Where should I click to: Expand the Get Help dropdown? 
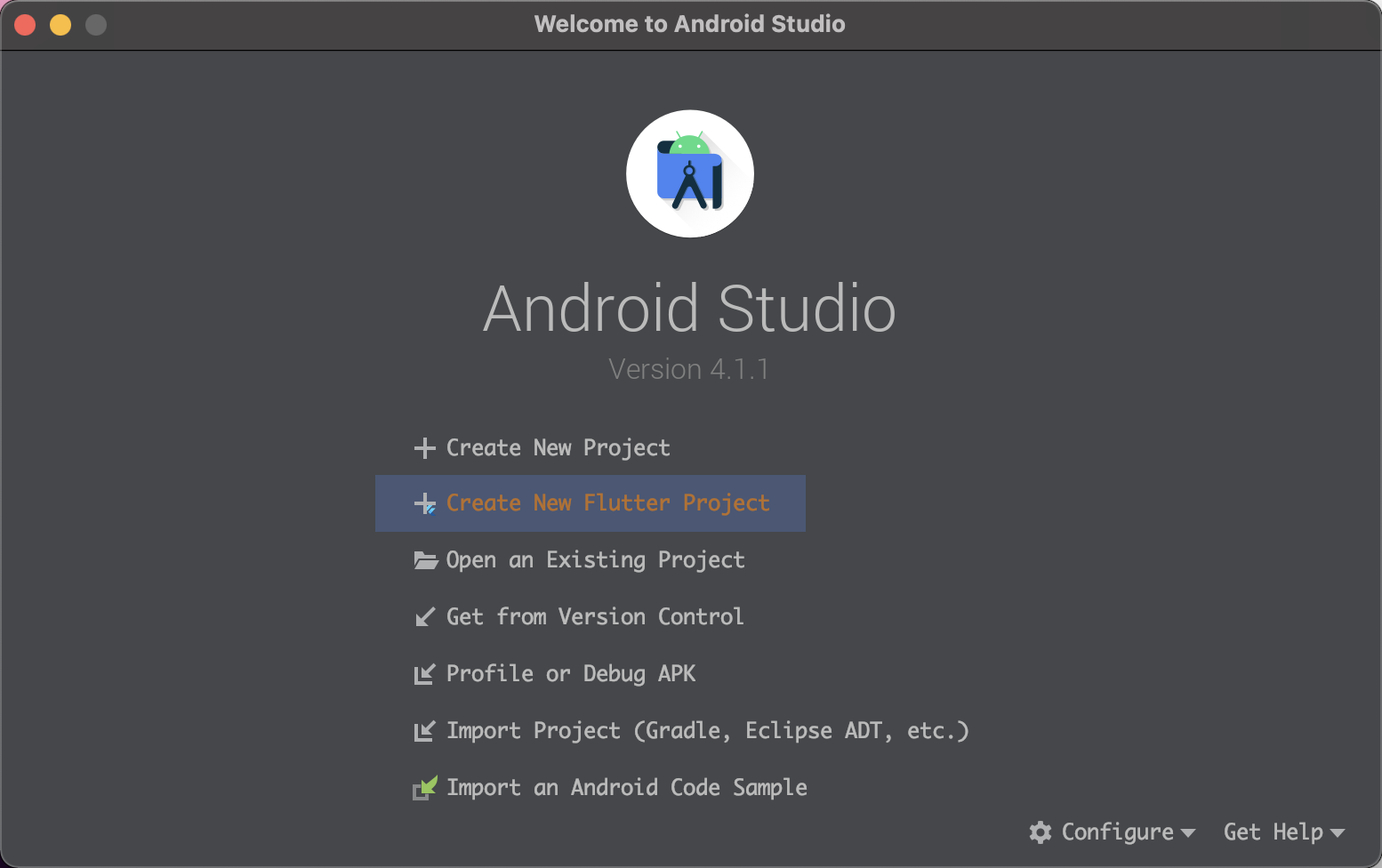tap(1284, 832)
